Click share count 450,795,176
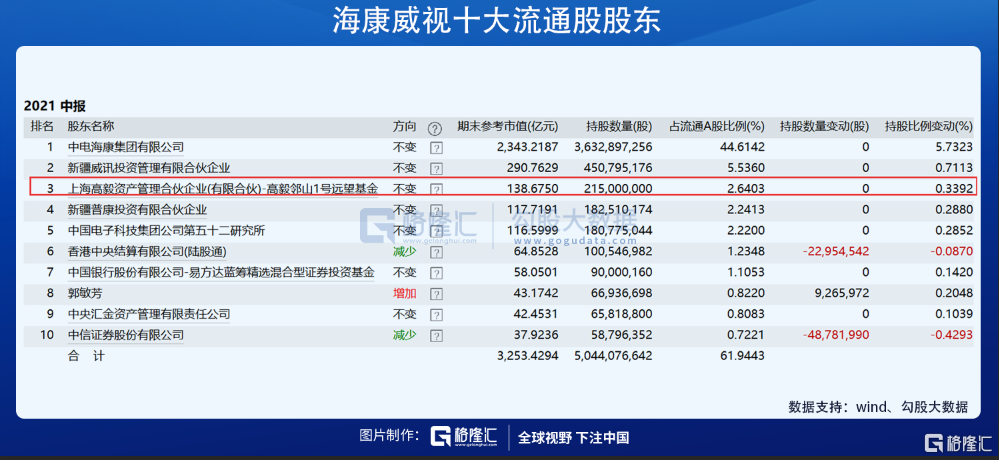The image size is (999, 460). point(618,168)
